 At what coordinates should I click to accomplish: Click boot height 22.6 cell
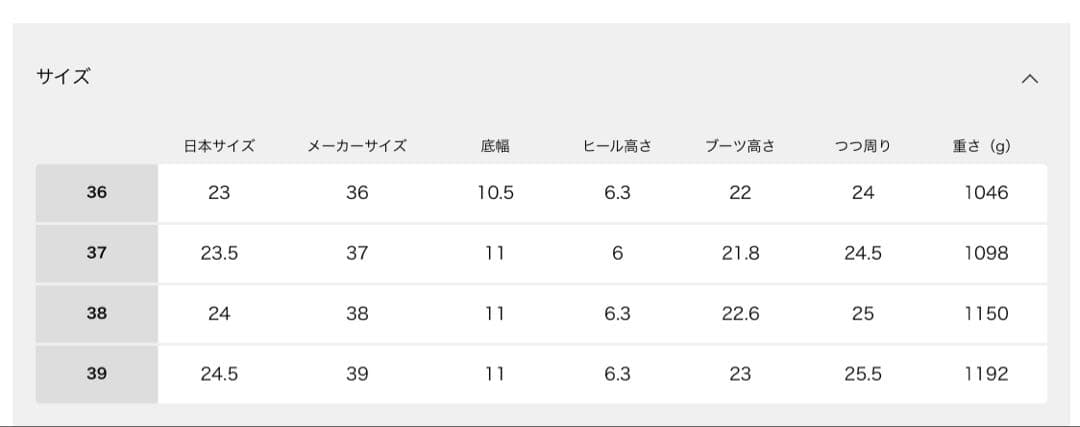click(740, 313)
